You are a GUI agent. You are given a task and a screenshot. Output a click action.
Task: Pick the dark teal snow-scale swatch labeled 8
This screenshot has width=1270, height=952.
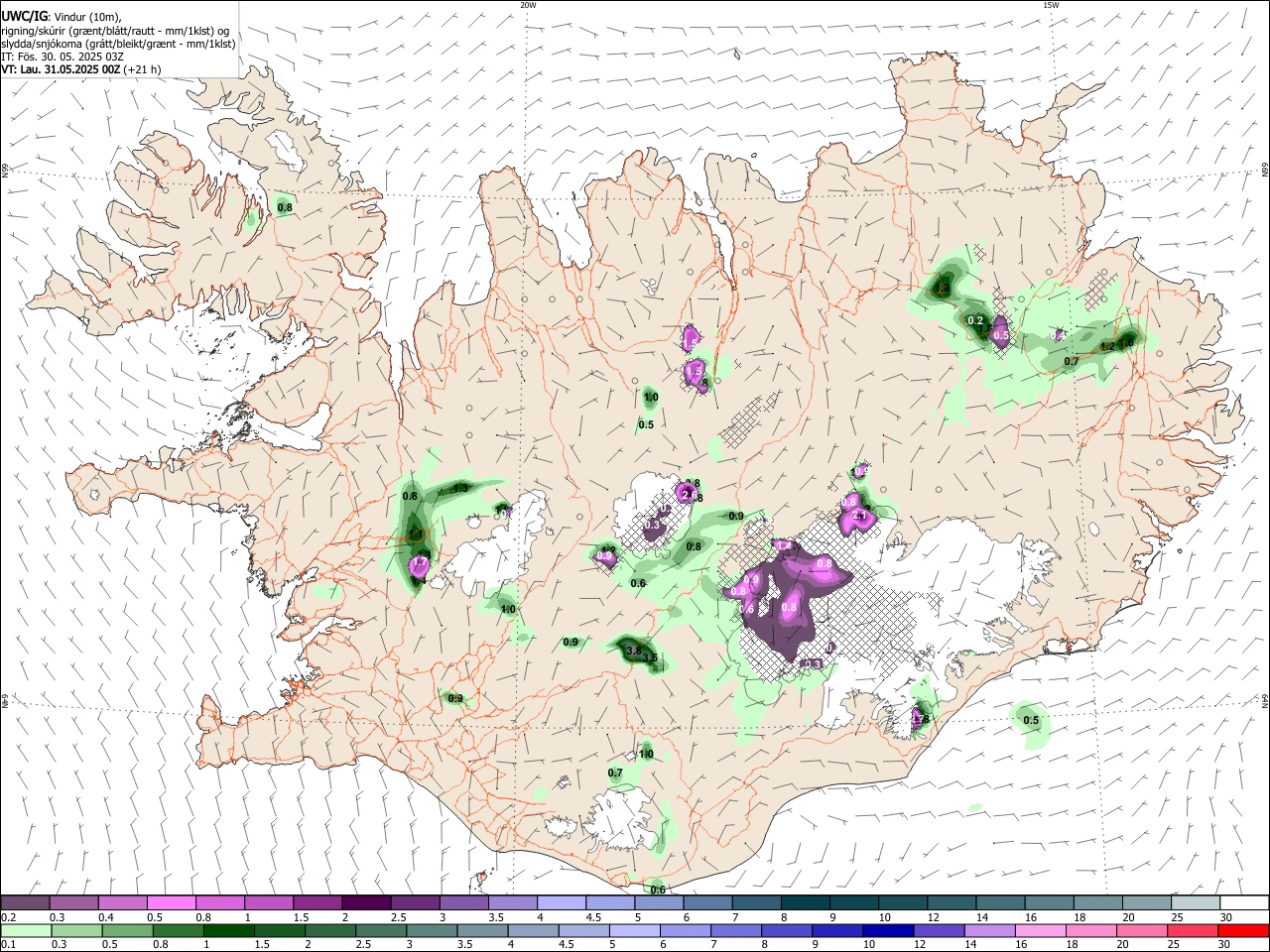click(x=806, y=903)
